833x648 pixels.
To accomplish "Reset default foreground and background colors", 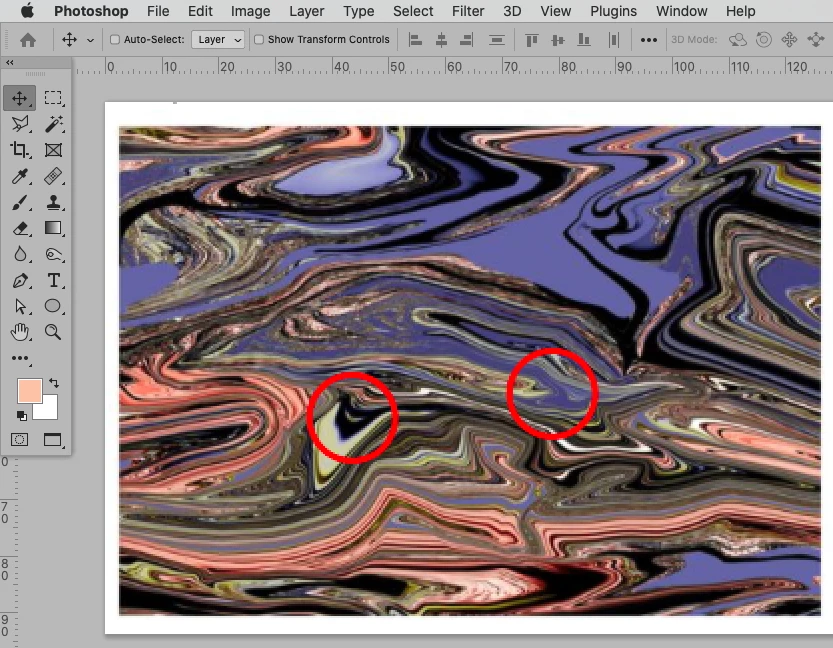I will pos(21,415).
